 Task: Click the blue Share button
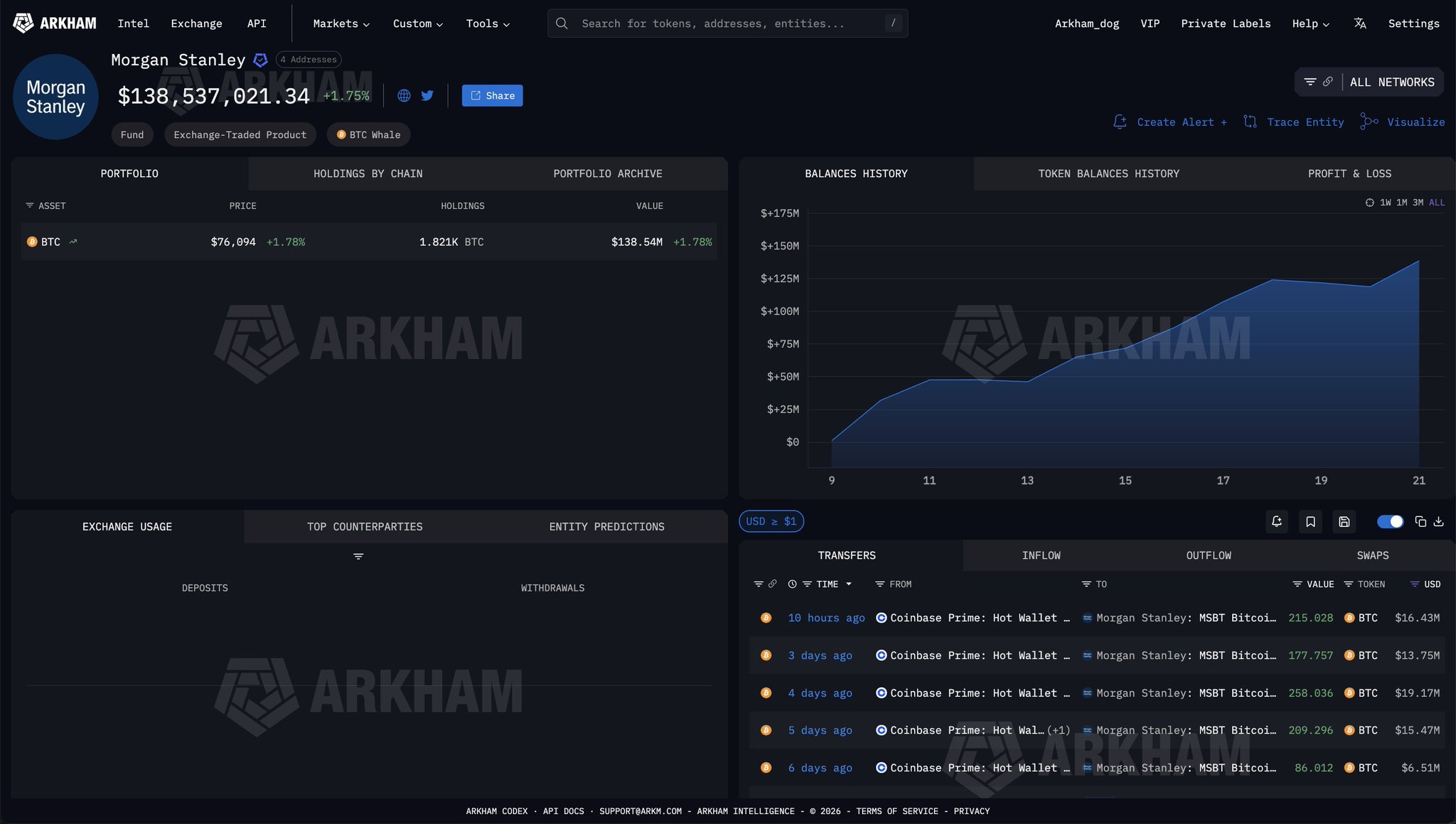(492, 95)
